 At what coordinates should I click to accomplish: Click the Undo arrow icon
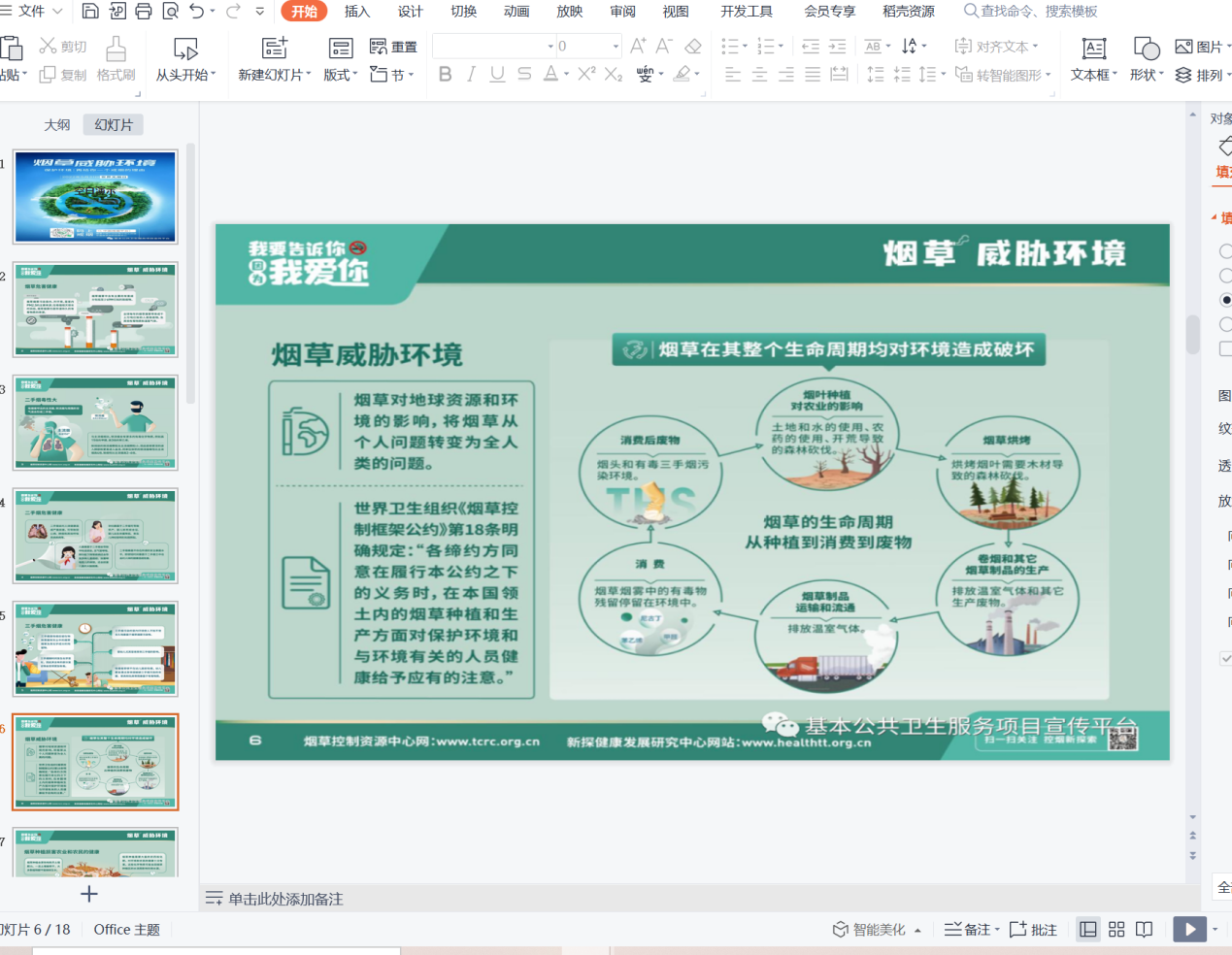[x=197, y=11]
